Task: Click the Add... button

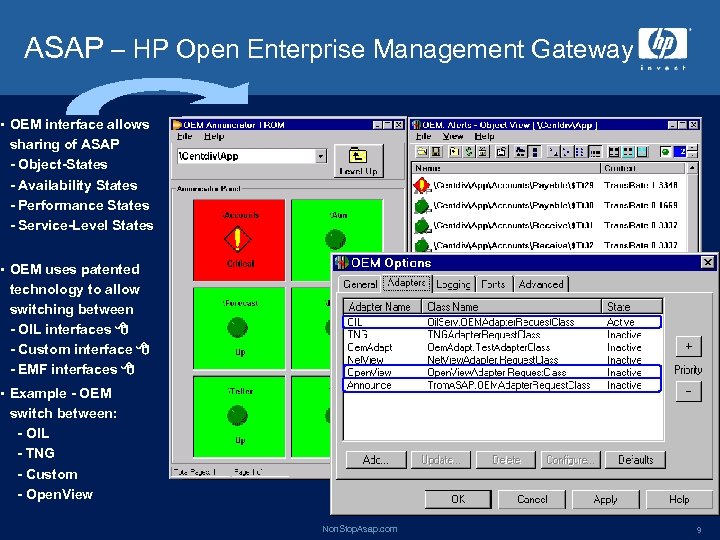Action: click(x=376, y=460)
